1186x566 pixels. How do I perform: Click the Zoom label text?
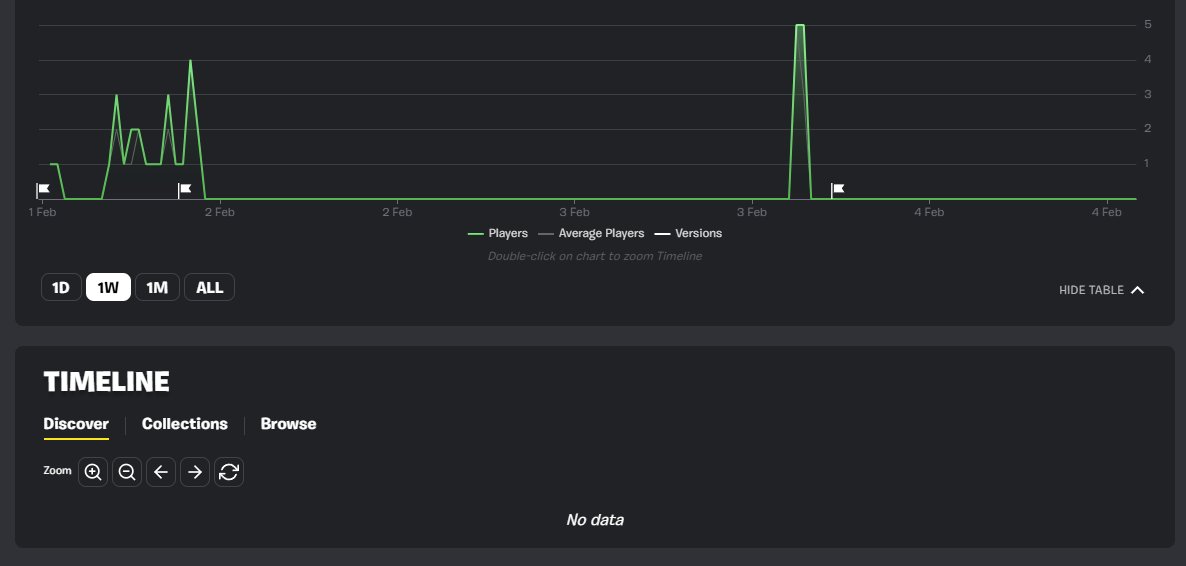tap(57, 471)
